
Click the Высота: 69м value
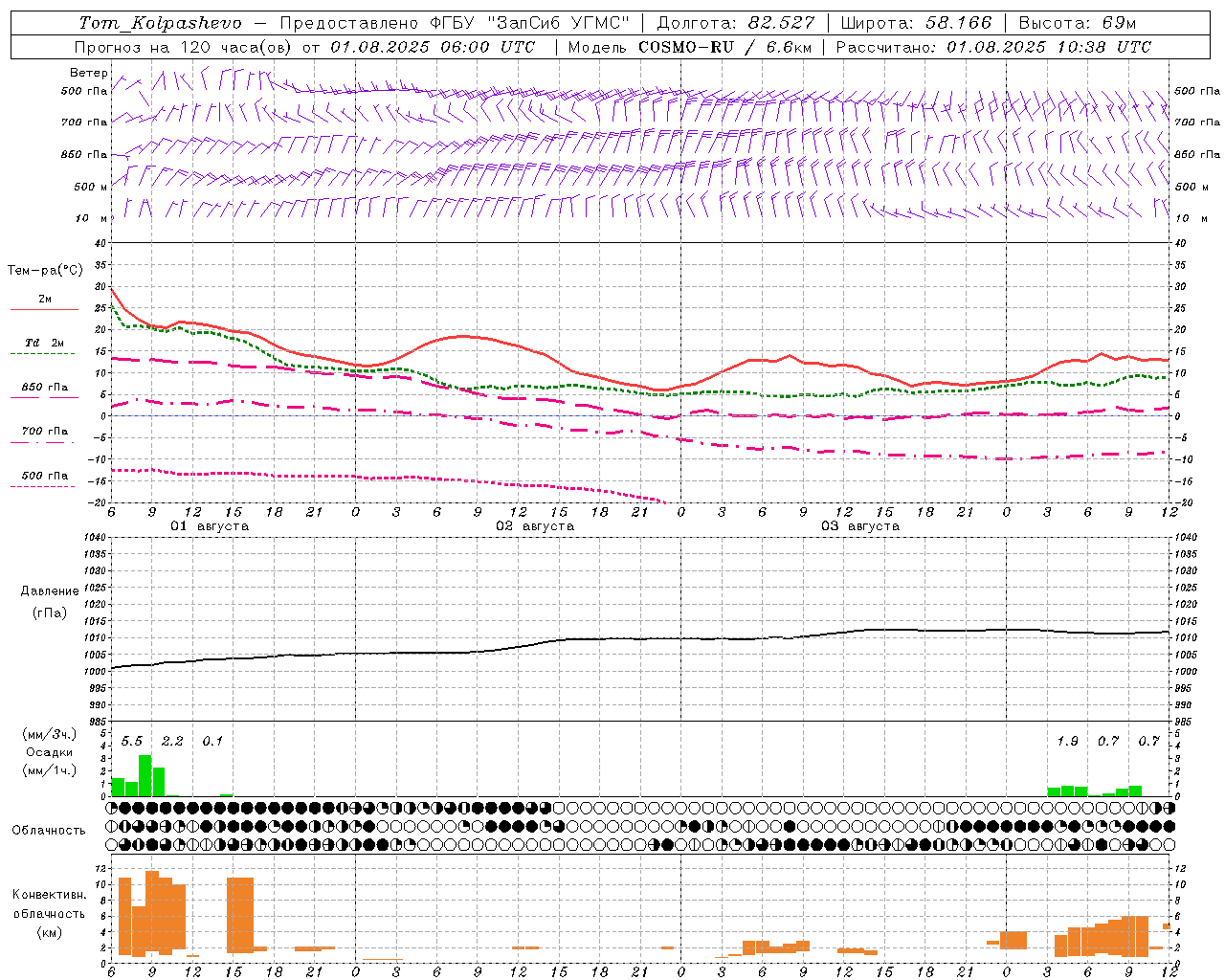(1078, 23)
